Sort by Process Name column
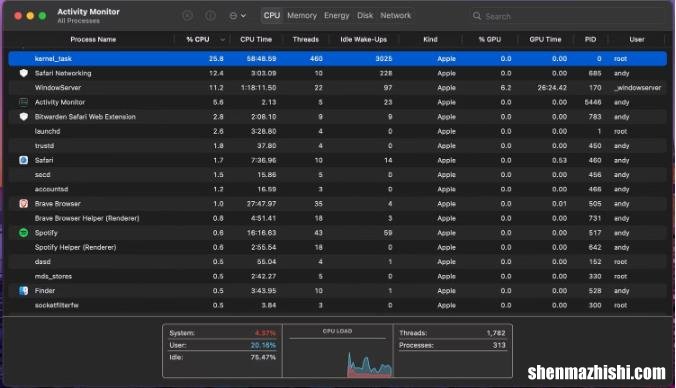Viewport: 676px width, 388px height. 93,39
